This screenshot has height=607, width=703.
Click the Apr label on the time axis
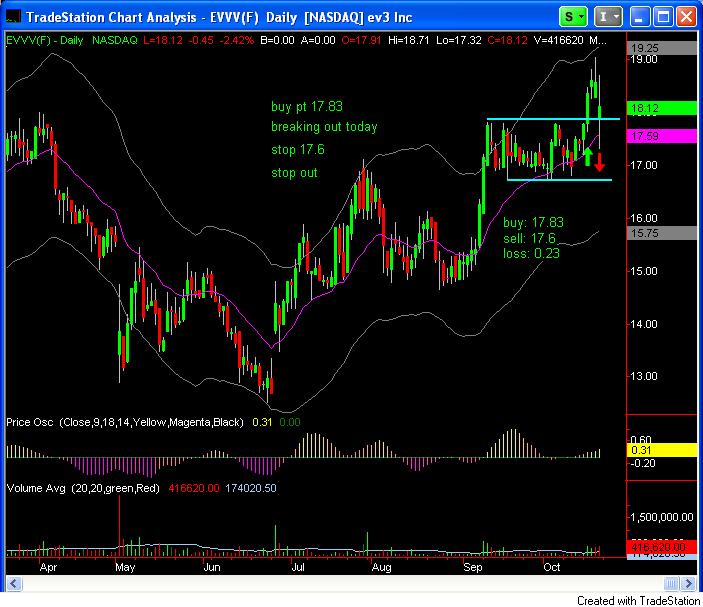[x=48, y=568]
